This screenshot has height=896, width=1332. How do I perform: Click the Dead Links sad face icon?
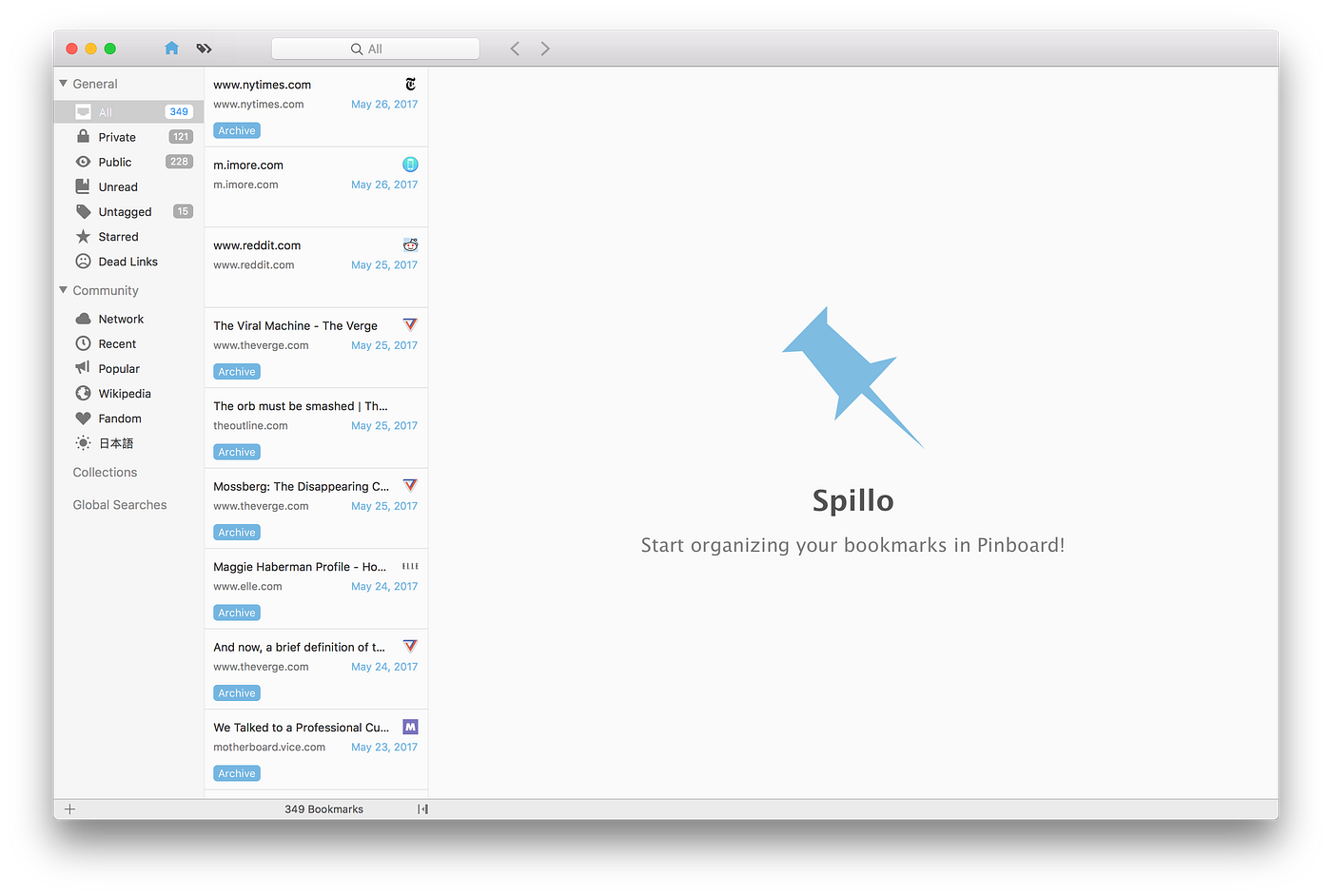tap(84, 261)
